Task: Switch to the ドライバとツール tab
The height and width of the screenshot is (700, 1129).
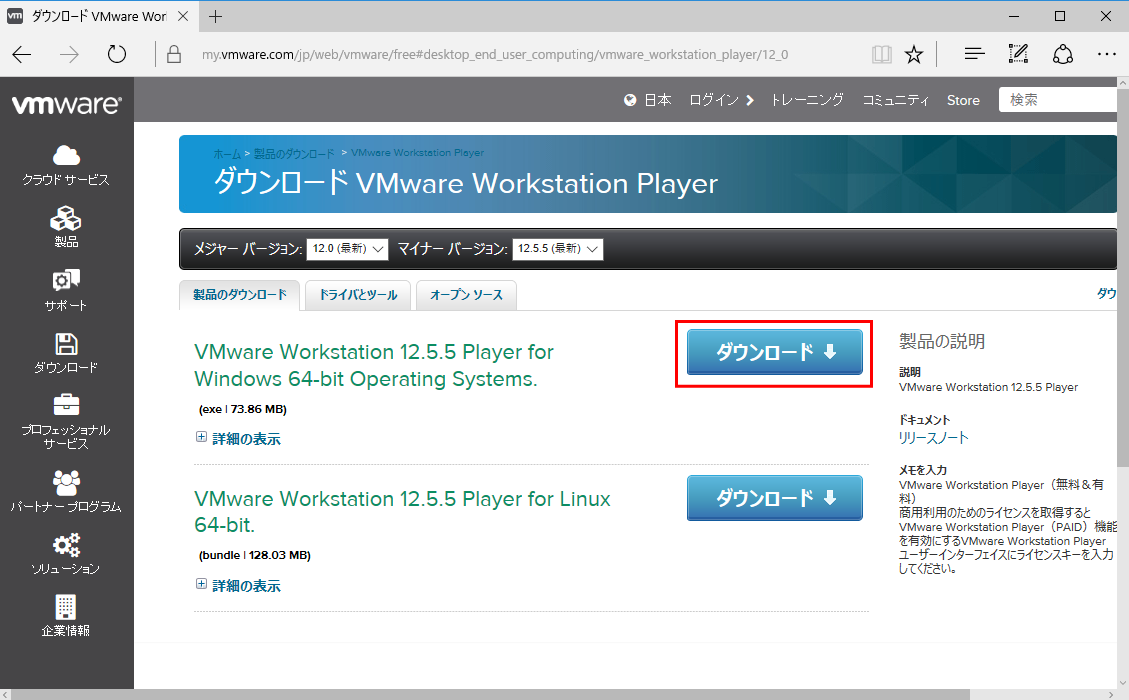Action: 358,295
